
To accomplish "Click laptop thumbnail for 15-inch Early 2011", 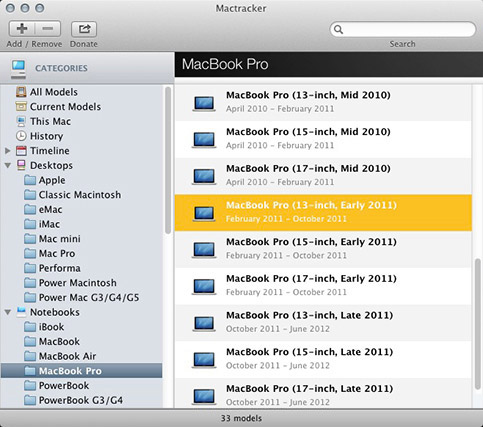I will [204, 250].
